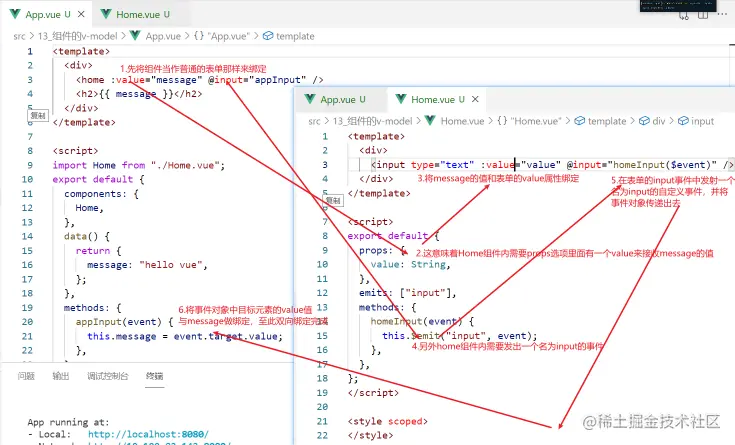Select the Home.vue tab in front editor
This screenshot has width=735, height=445.
(x=430, y=99)
